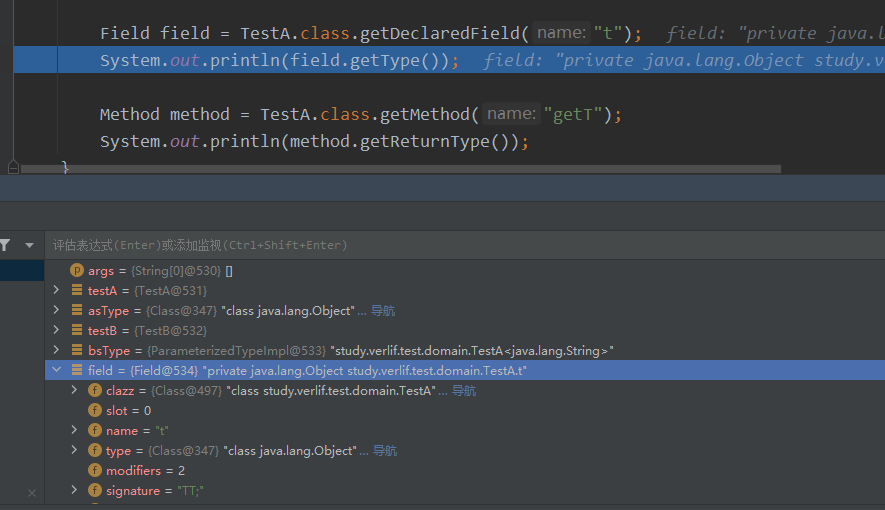Expand the signature field node
The height and width of the screenshot is (510, 885).
point(75,491)
